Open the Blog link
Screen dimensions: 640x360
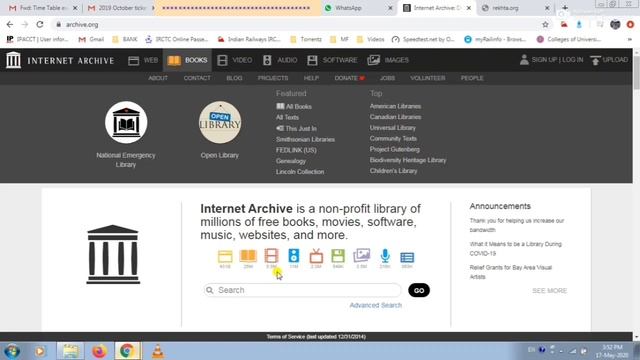pyautogui.click(x=234, y=78)
